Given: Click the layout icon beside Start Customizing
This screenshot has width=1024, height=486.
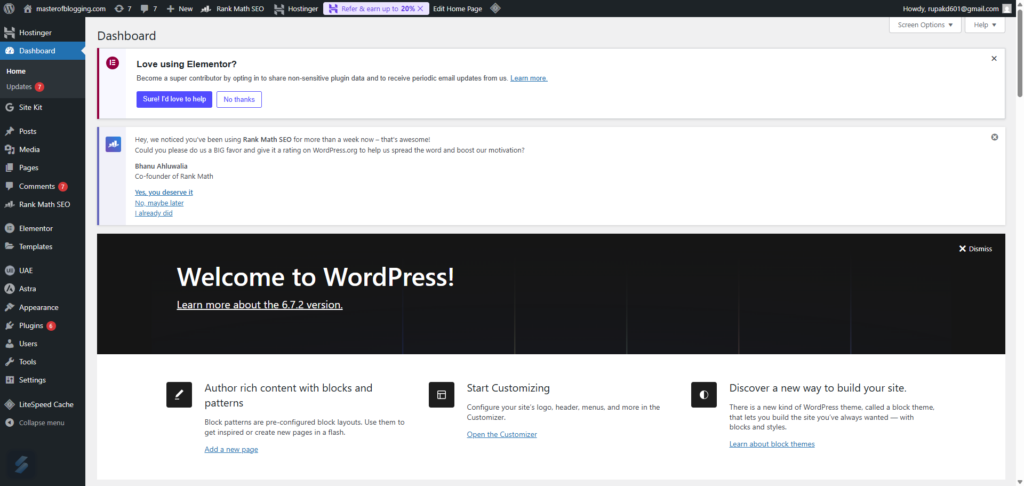Looking at the screenshot, I should click(x=441, y=395).
